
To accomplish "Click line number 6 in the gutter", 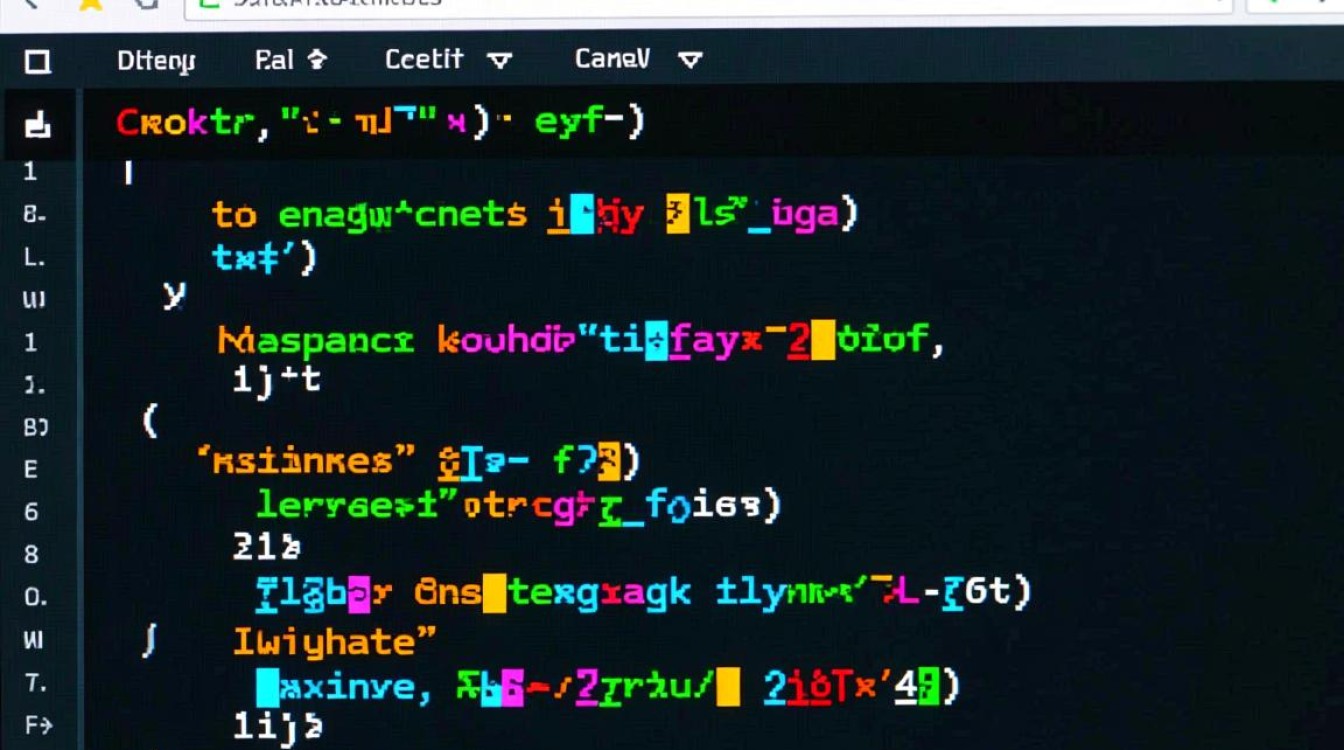I will pyautogui.click(x=32, y=512).
